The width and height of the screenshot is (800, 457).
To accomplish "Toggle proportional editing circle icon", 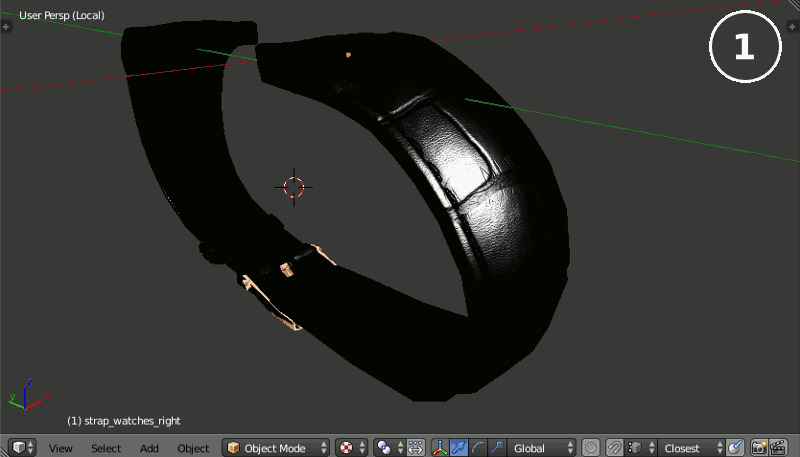I will pos(591,448).
